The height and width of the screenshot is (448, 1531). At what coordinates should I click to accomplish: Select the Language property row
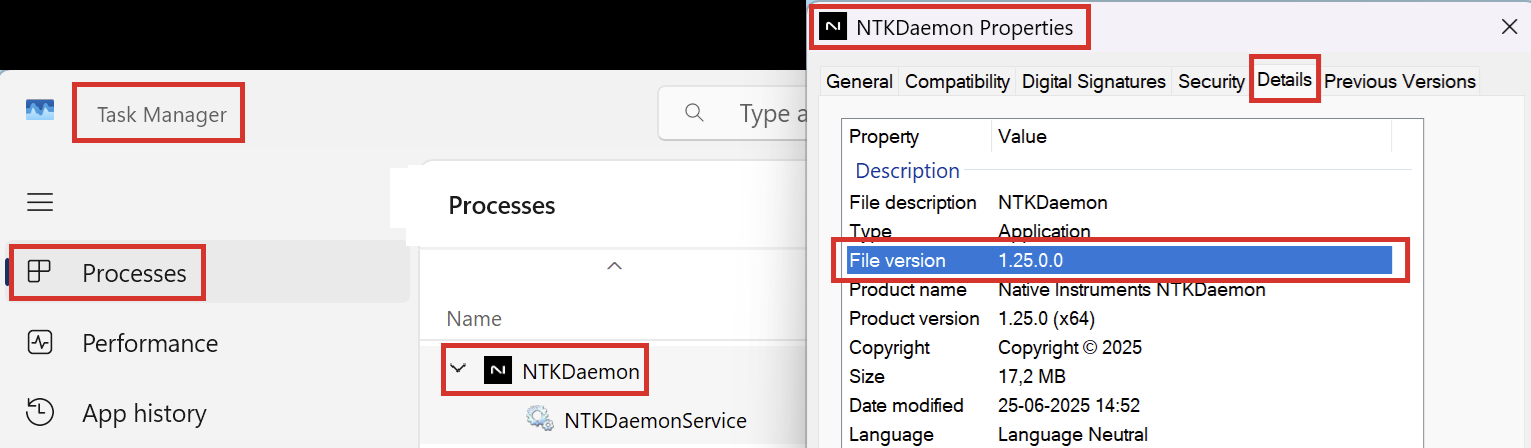tap(1119, 434)
